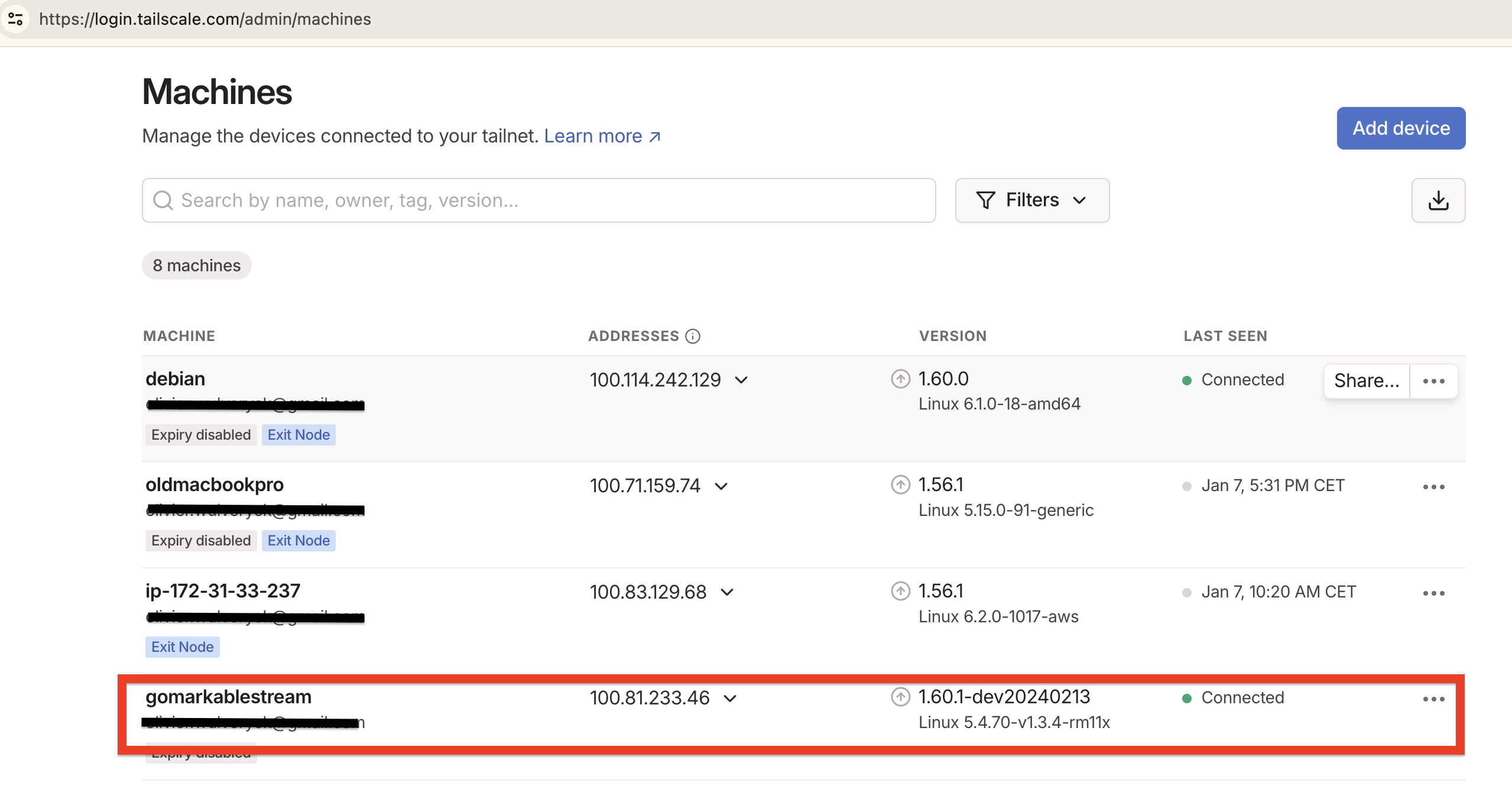The height and width of the screenshot is (786, 1512).
Task: Expand addresses for 100.81.233.46
Action: click(x=730, y=699)
